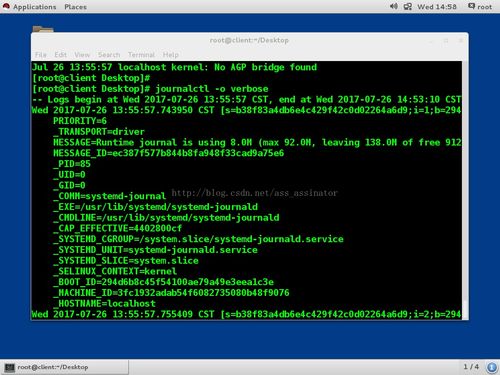Click the _SYSTEMD_UNIT=systemd-journald.service line
Viewport: 500px width, 375px height.
pyautogui.click(x=155, y=250)
